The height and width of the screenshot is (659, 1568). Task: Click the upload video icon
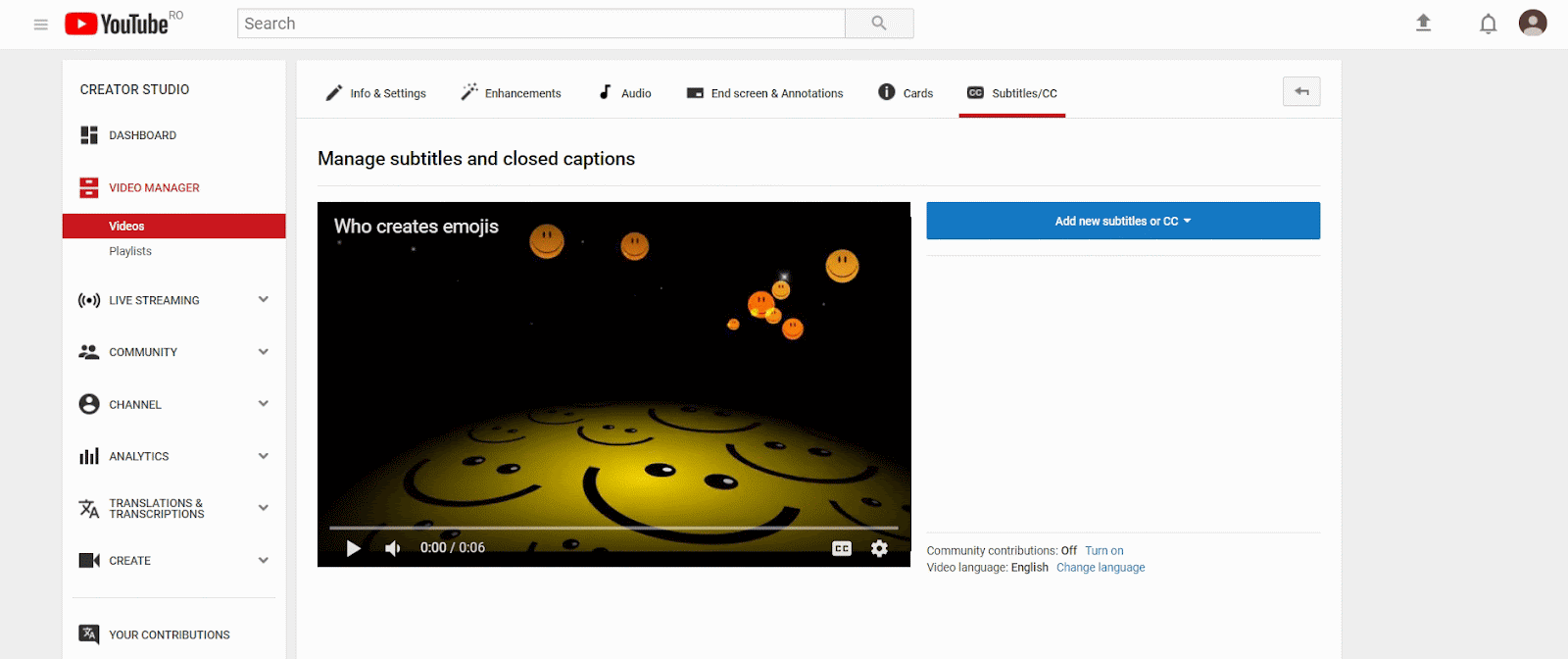pyautogui.click(x=1423, y=24)
